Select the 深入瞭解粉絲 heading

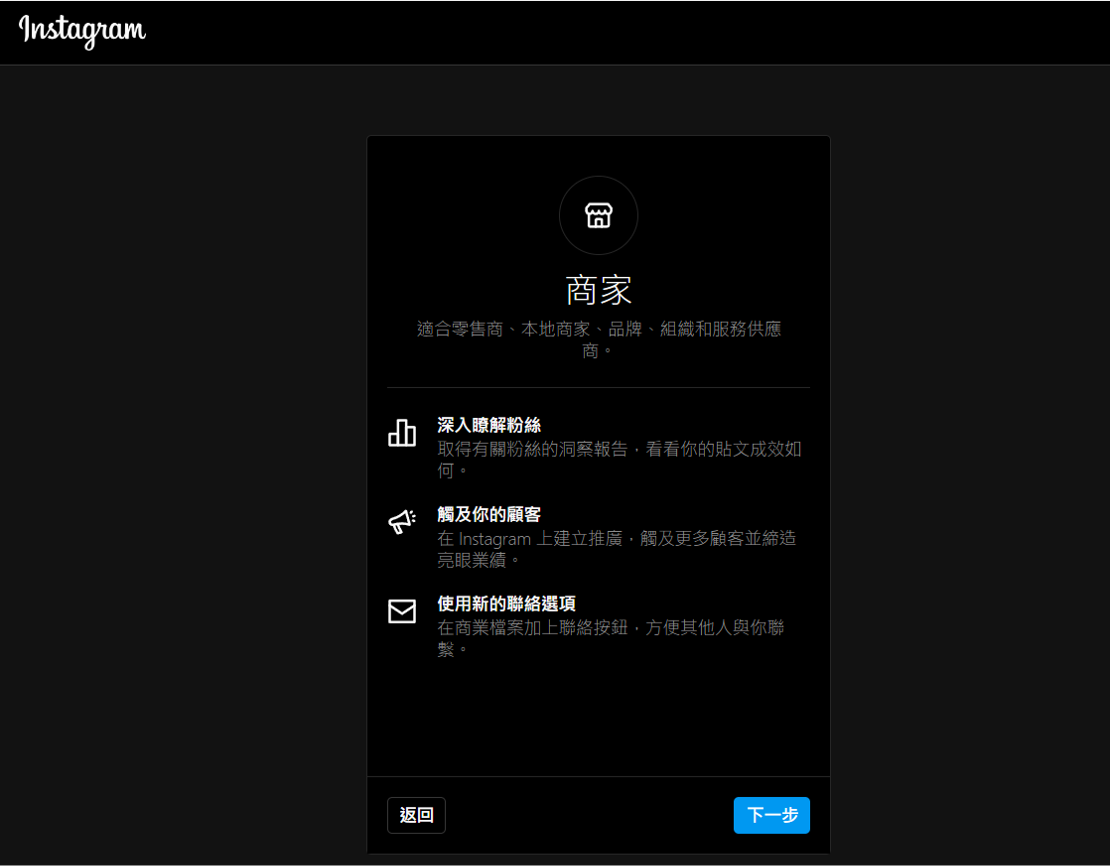click(489, 425)
